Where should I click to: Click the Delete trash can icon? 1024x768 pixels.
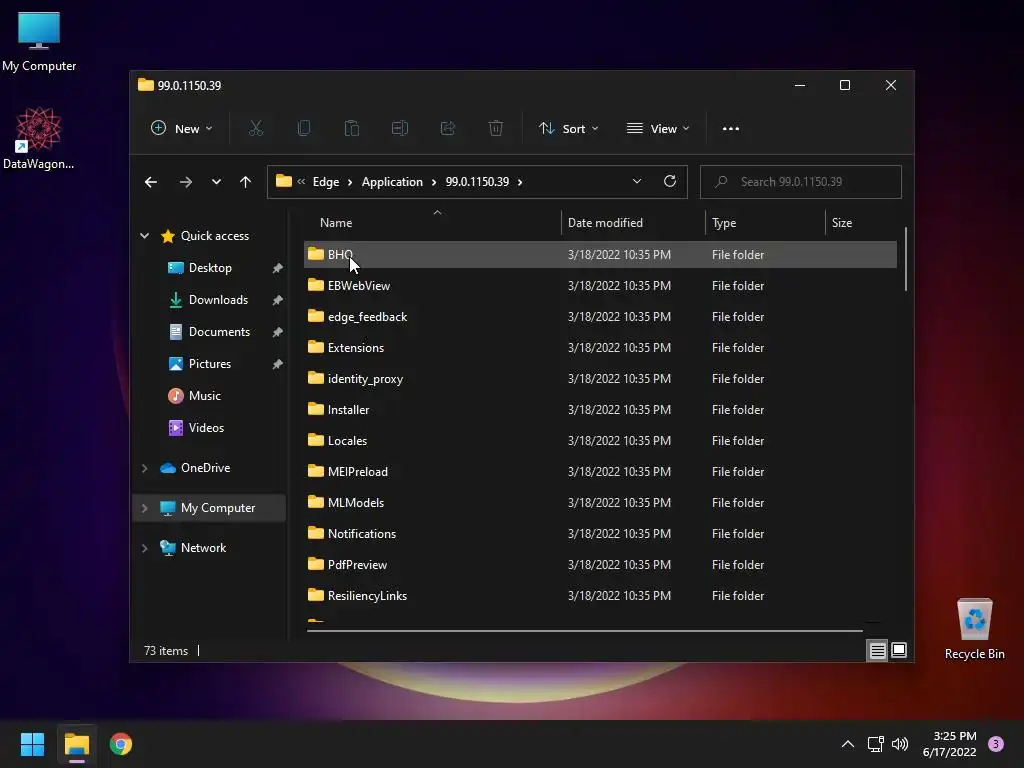pos(496,129)
